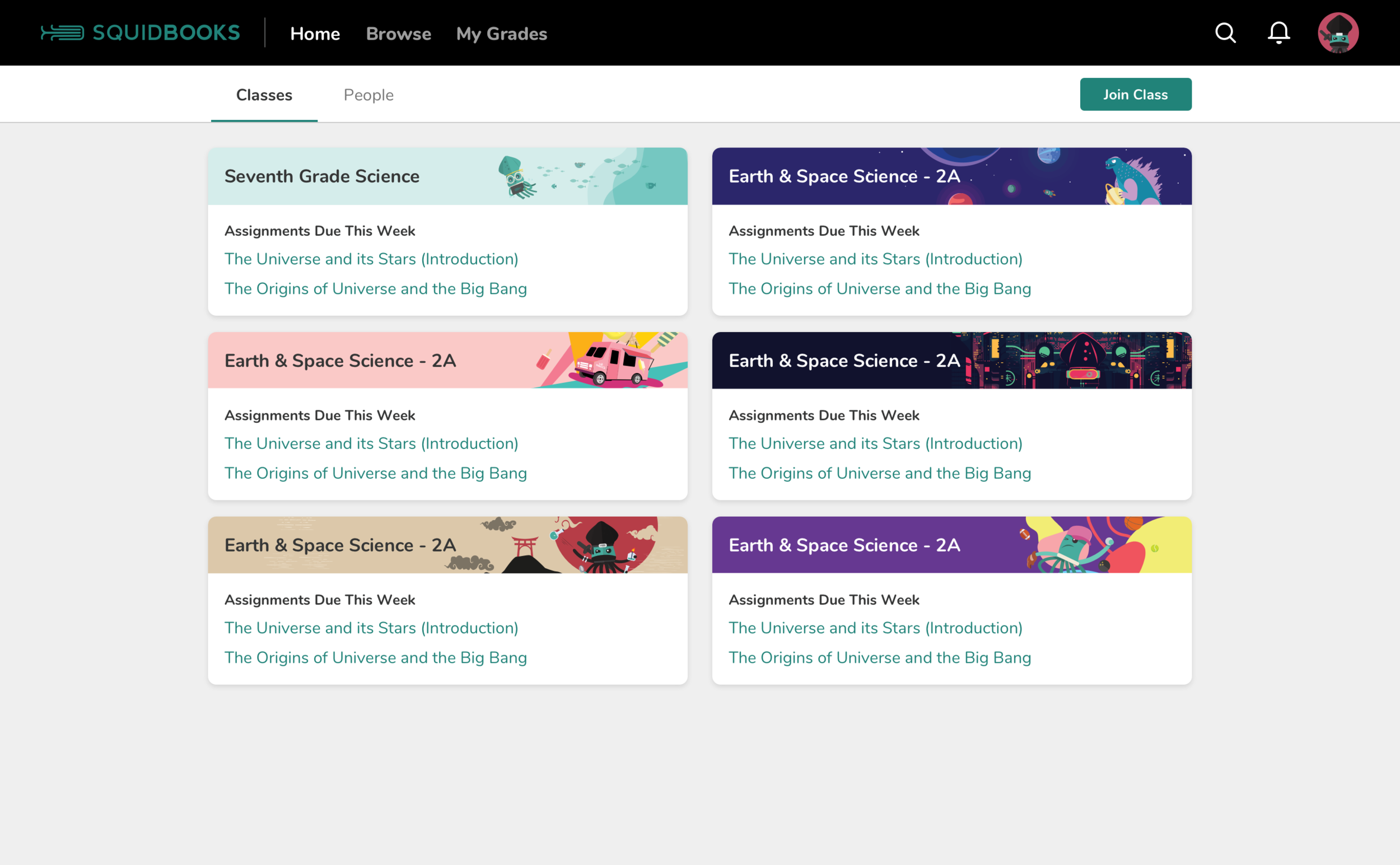Click the Squidbooks logo
This screenshot has height=865, width=1400.
pyautogui.click(x=140, y=33)
